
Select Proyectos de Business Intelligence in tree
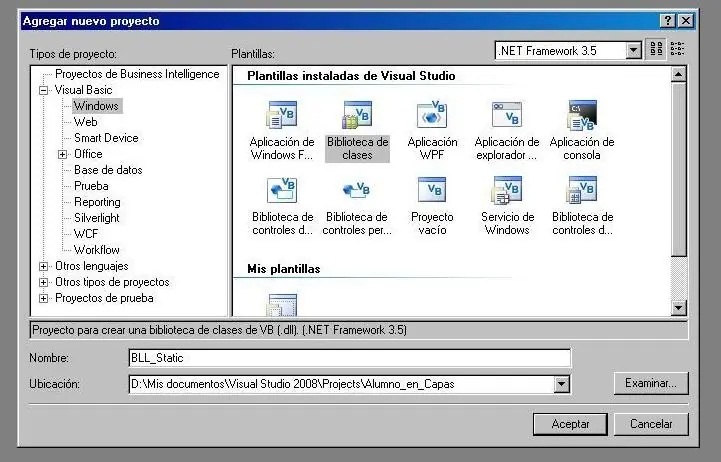pos(137,74)
